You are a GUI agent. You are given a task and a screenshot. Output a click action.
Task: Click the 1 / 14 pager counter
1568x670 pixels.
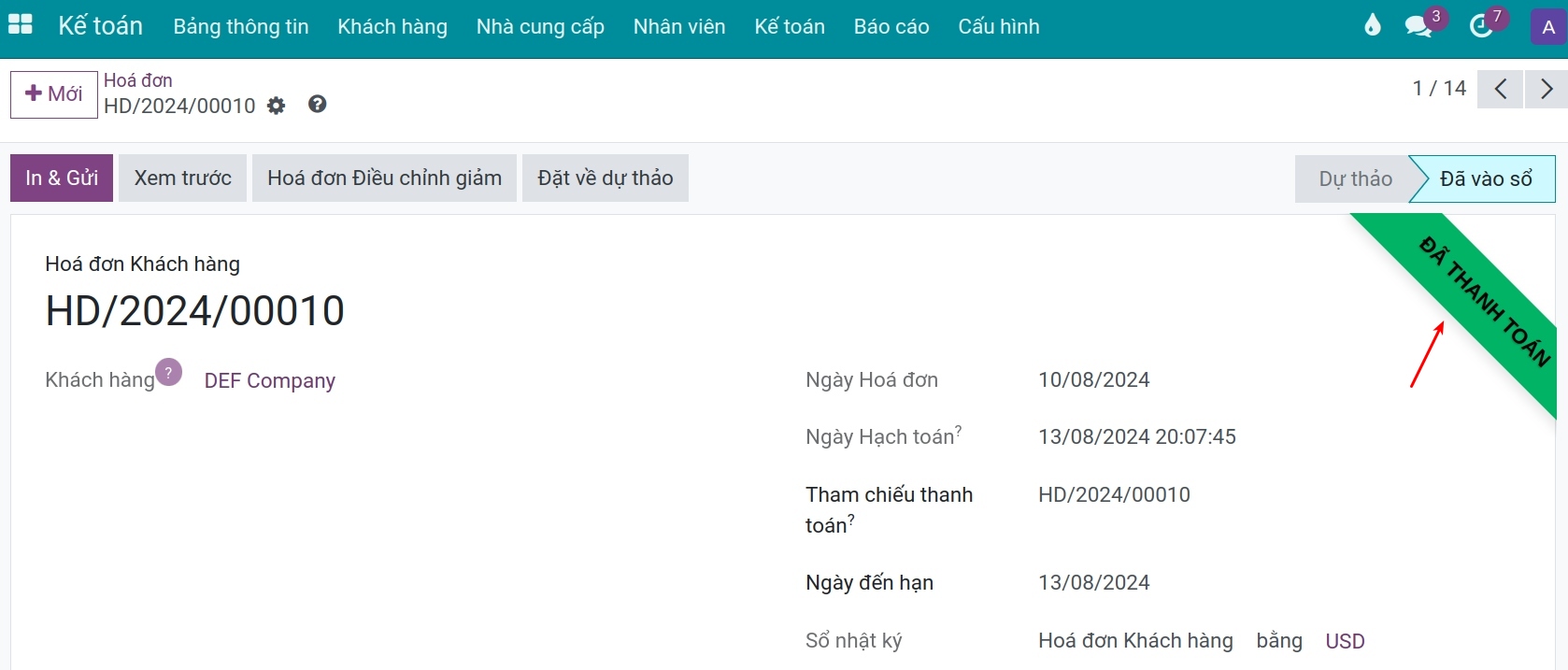pos(1439,88)
